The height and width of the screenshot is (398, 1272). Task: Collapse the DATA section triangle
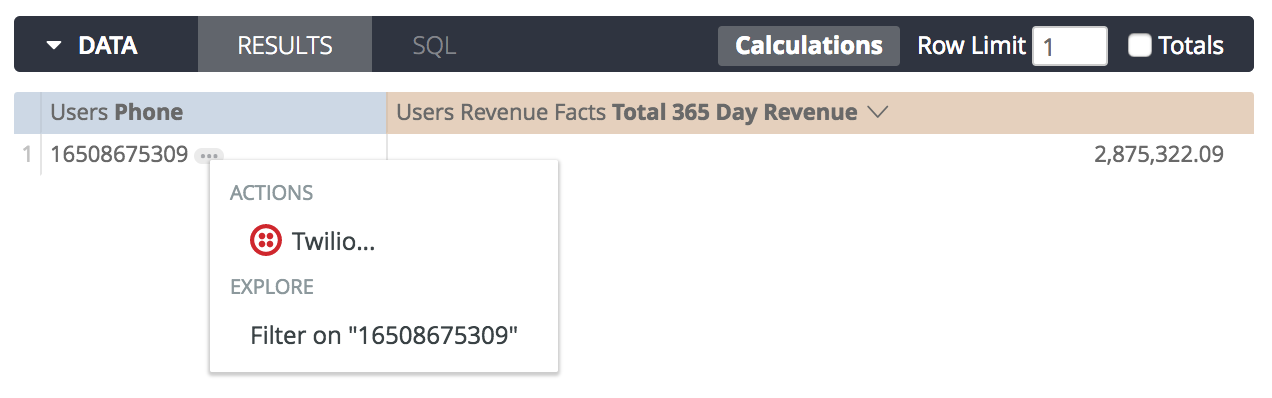(x=54, y=46)
